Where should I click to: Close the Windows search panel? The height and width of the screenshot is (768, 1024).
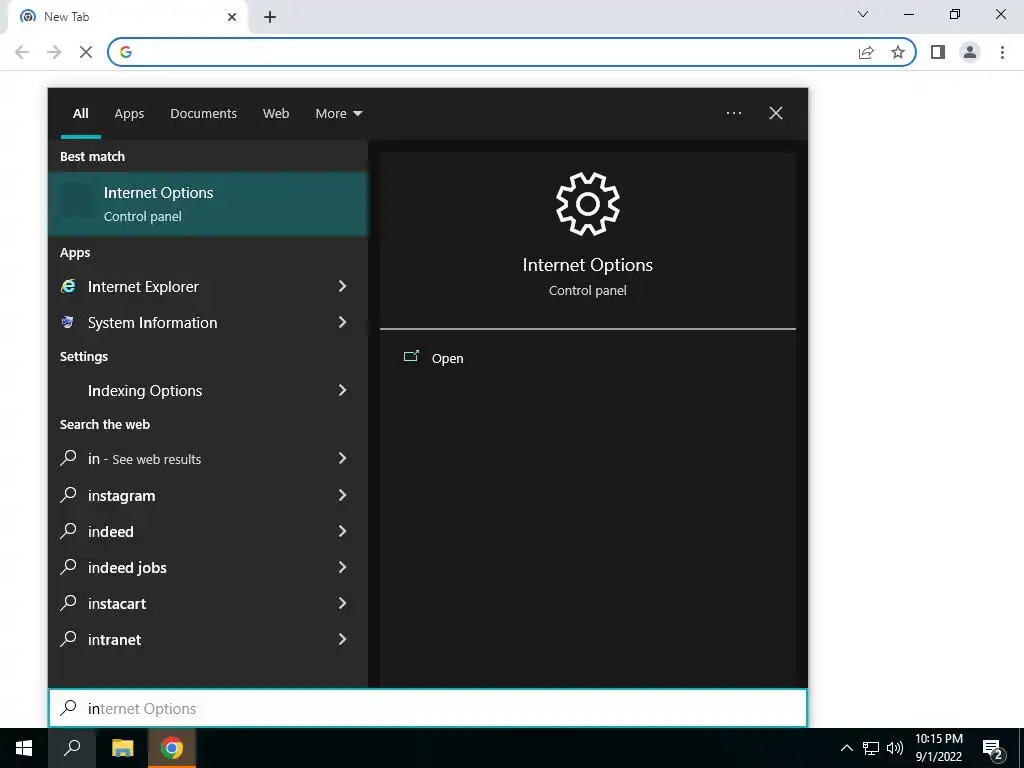tap(776, 113)
